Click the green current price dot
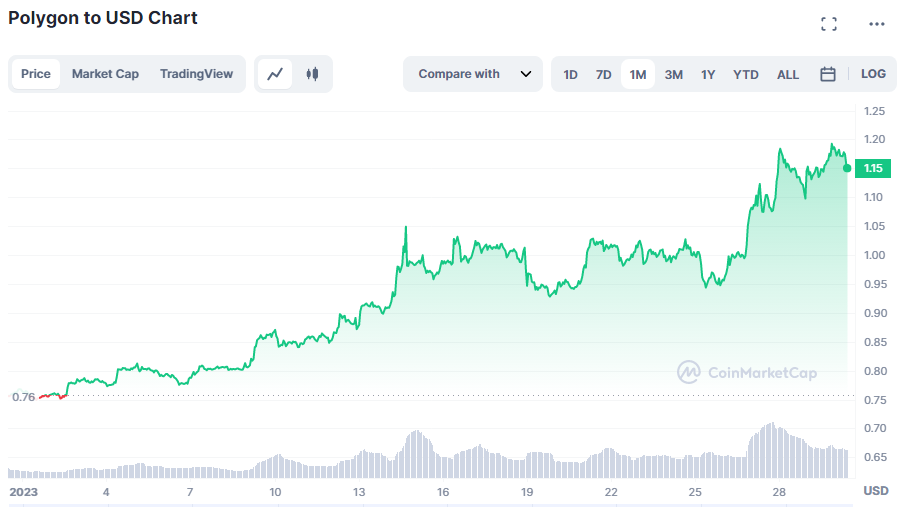The height and width of the screenshot is (507, 902). [847, 168]
